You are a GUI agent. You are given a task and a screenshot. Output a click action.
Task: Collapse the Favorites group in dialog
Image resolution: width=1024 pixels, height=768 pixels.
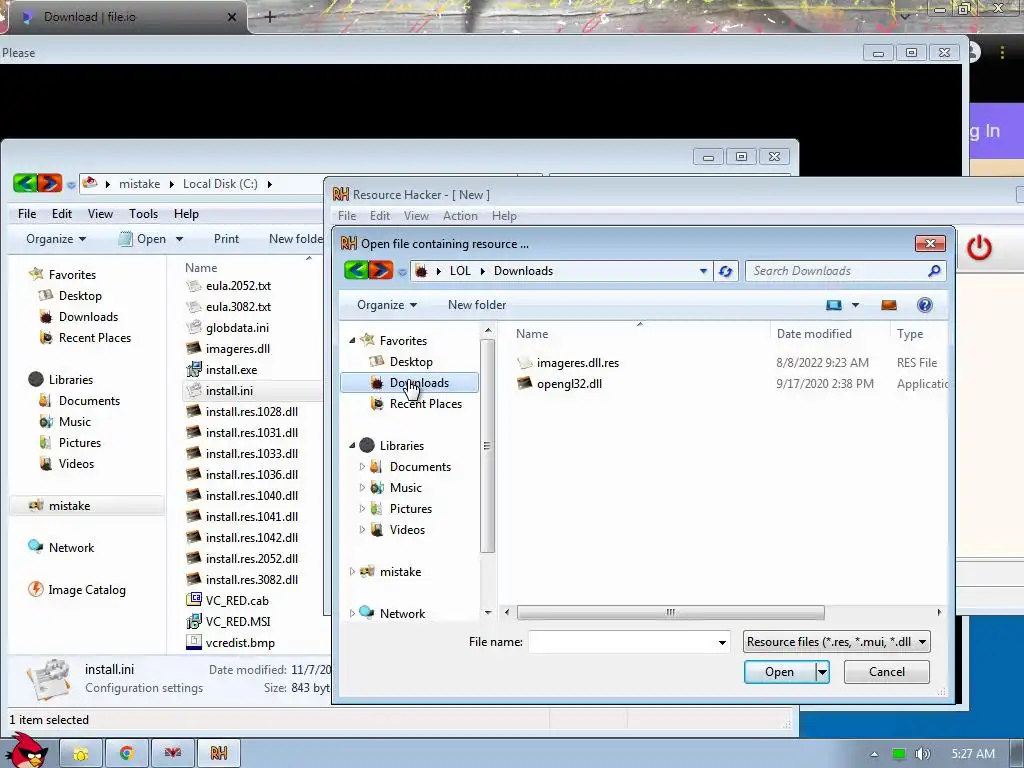[352, 340]
